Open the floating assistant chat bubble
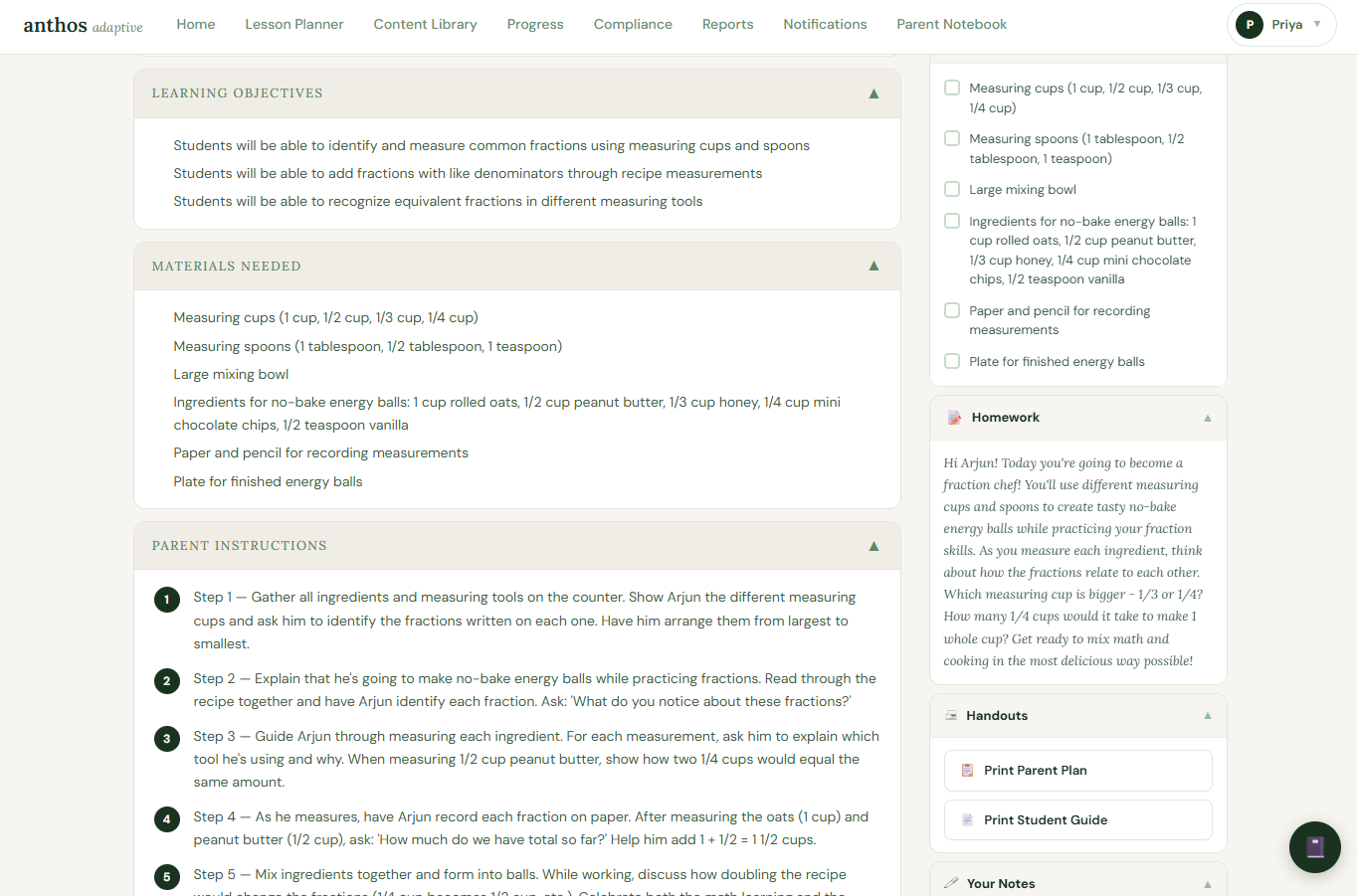The width and height of the screenshot is (1357, 896). pyautogui.click(x=1314, y=846)
